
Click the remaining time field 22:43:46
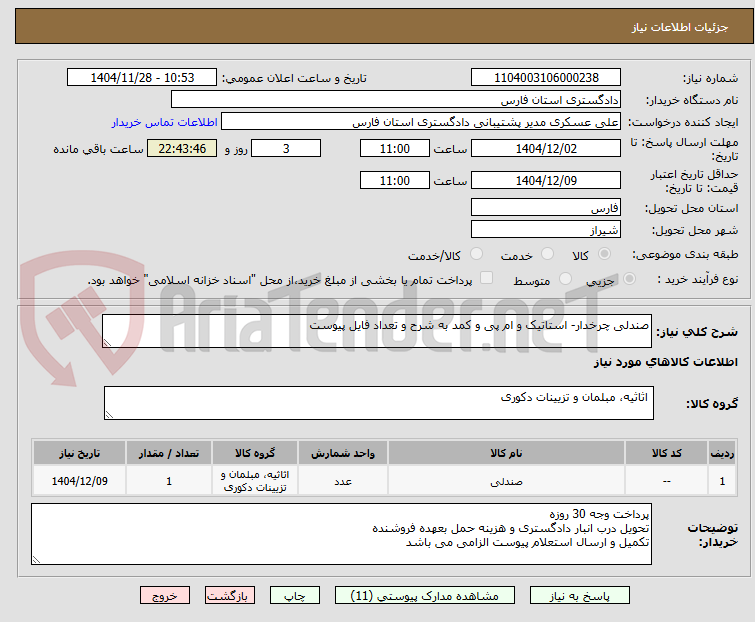(182, 148)
